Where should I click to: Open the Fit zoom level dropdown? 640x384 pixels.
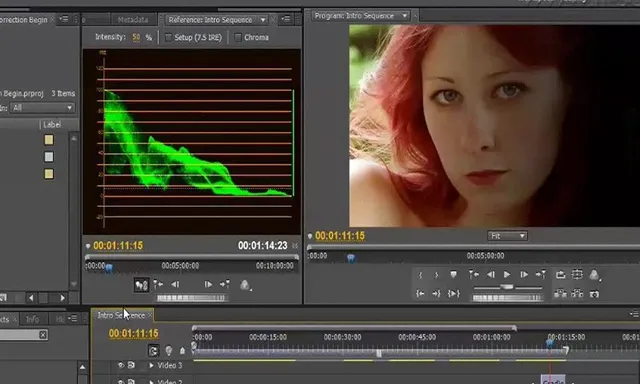pos(507,236)
